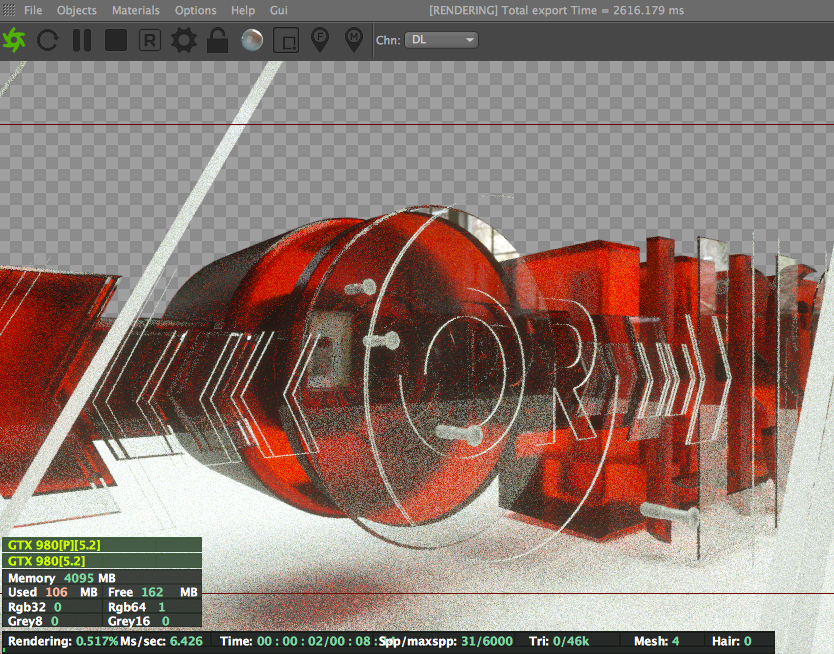Image resolution: width=834 pixels, height=654 pixels.
Task: Open the Chn channel dropdown
Action: click(x=441, y=40)
